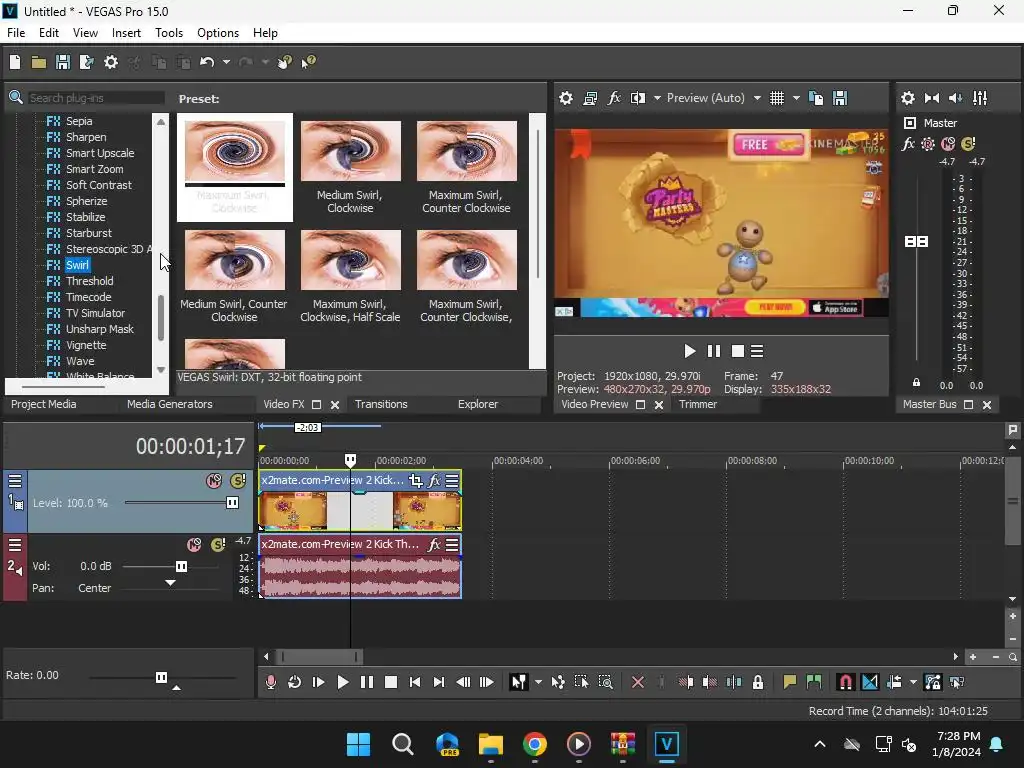Open the Options menu

click(217, 33)
